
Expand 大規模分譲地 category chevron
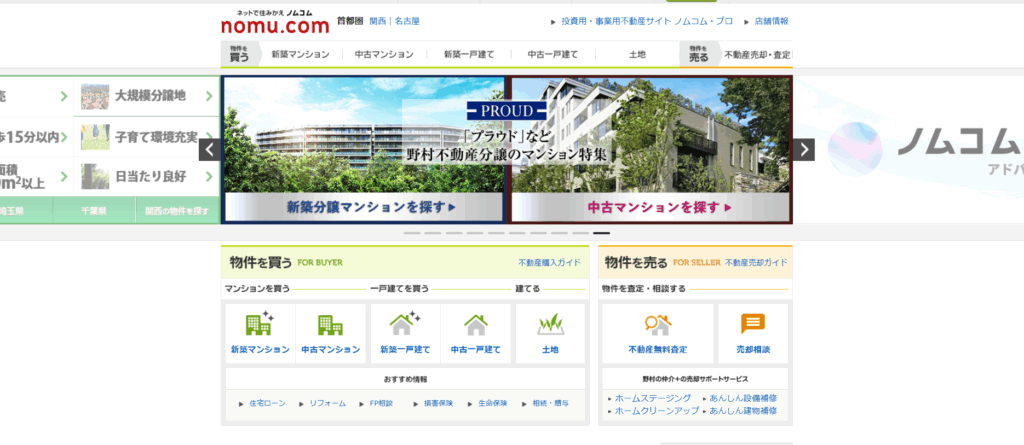(209, 96)
